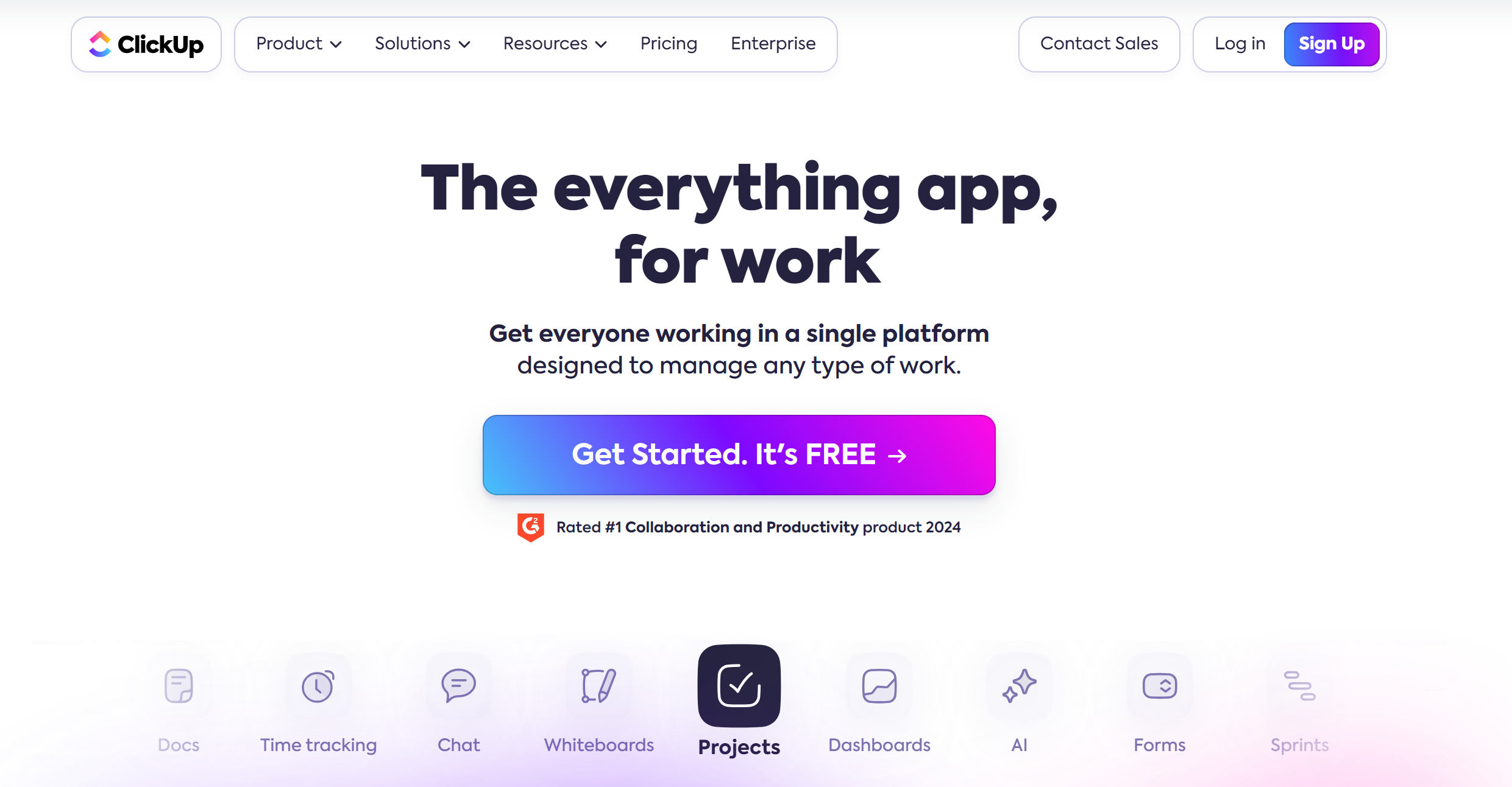Viewport: 1512px width, 787px height.
Task: Open the Pricing menu item
Action: click(x=669, y=44)
